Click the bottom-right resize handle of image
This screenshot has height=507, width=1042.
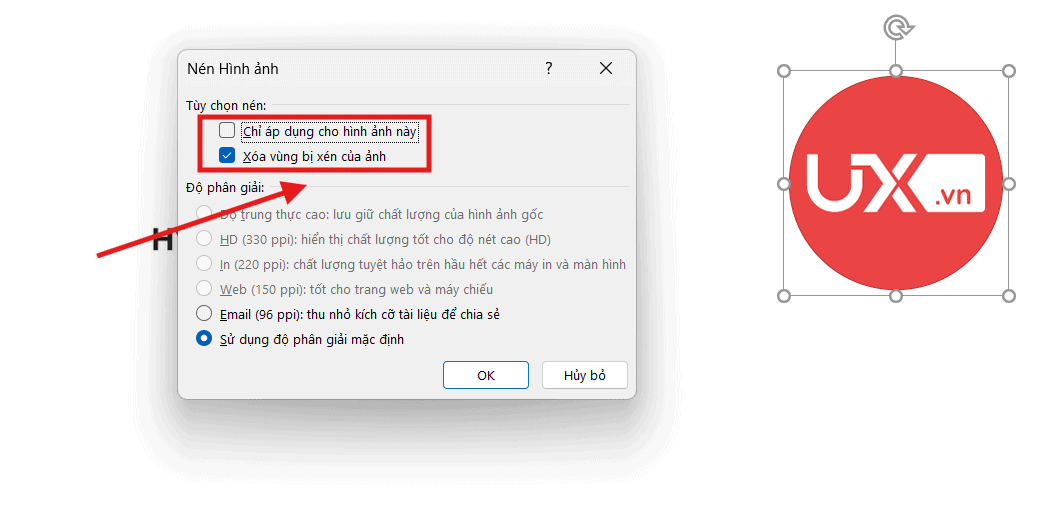click(x=1009, y=296)
